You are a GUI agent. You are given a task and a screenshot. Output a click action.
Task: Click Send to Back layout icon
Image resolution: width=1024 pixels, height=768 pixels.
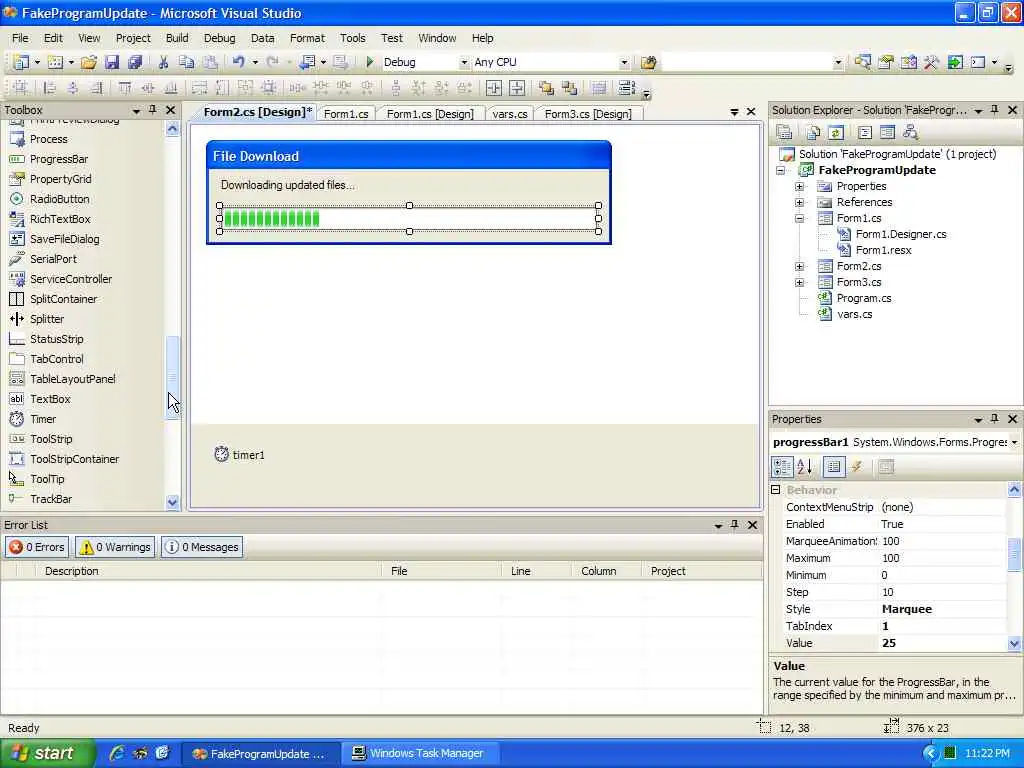pos(569,88)
